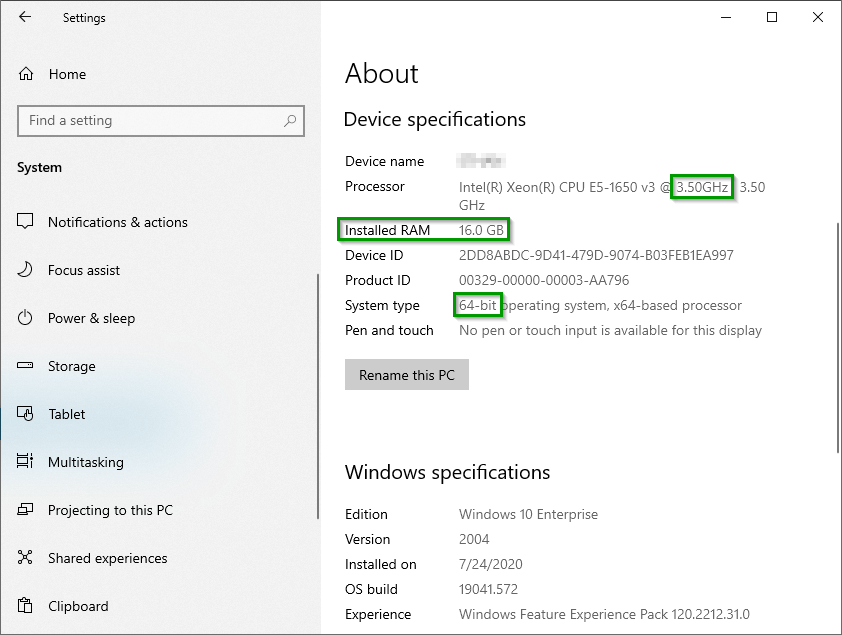Click the Shared experiences icon

(x=27, y=558)
